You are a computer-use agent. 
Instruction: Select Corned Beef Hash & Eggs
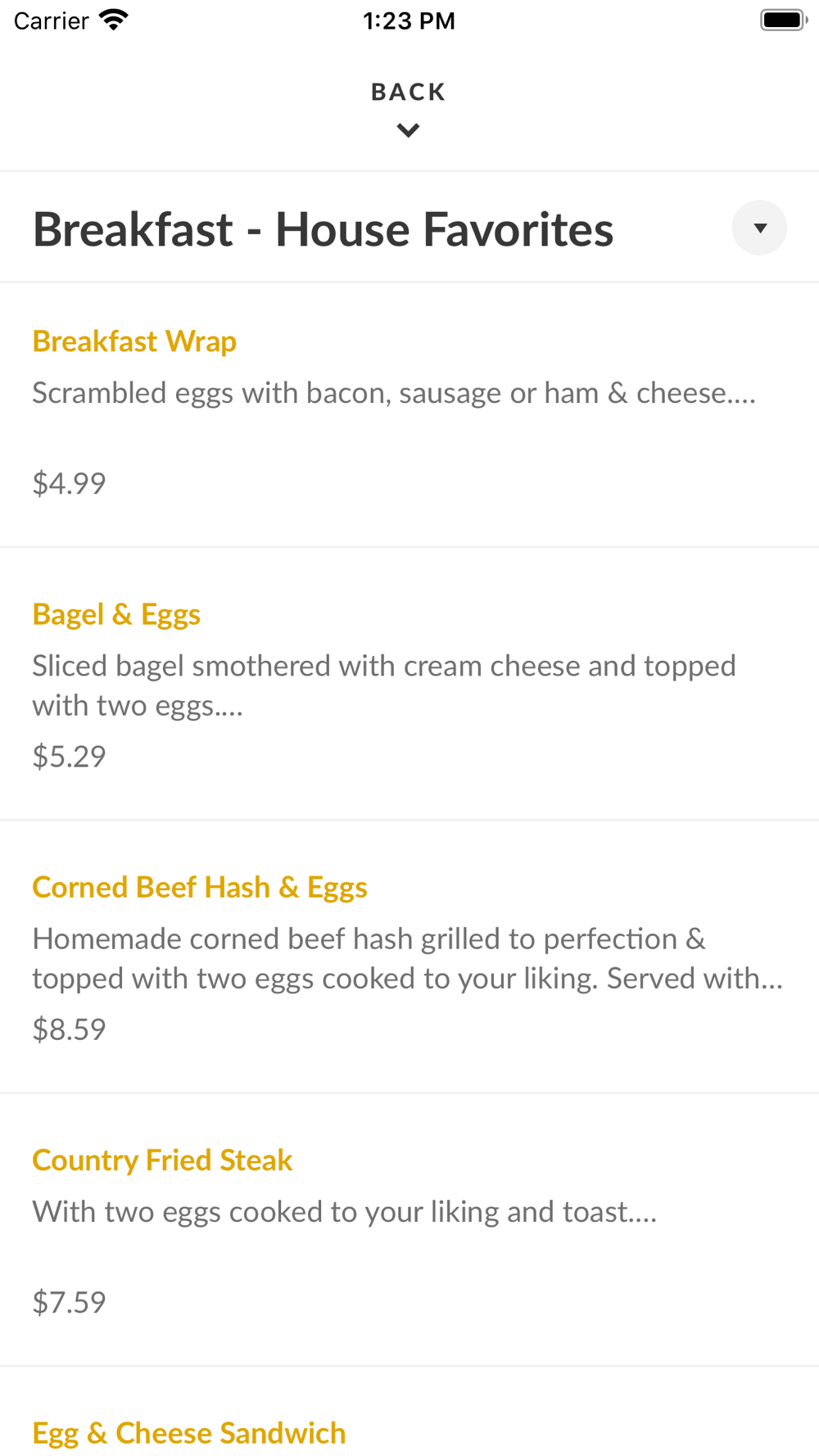(200, 887)
